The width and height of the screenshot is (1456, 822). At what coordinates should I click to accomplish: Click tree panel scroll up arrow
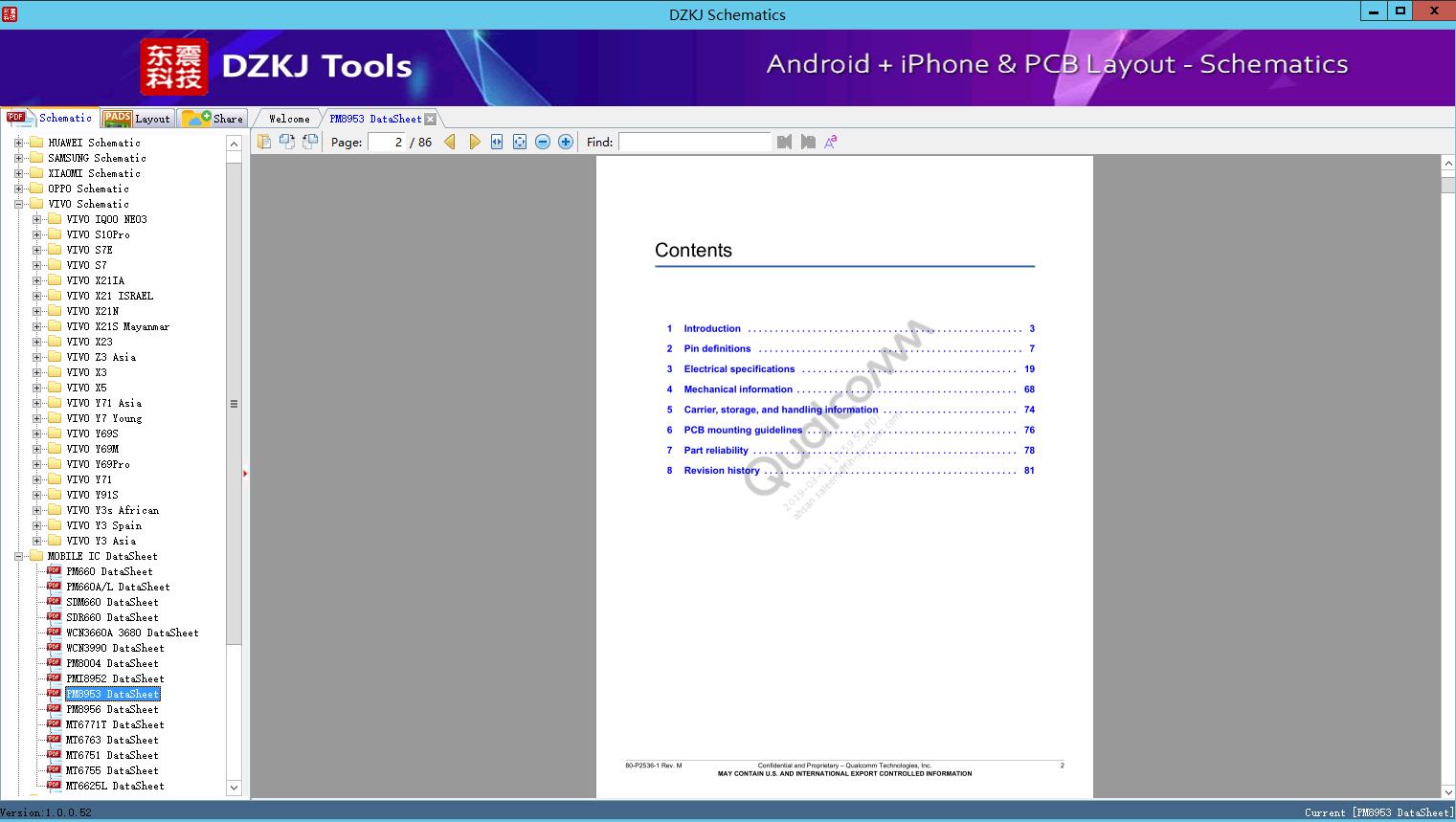point(234,144)
